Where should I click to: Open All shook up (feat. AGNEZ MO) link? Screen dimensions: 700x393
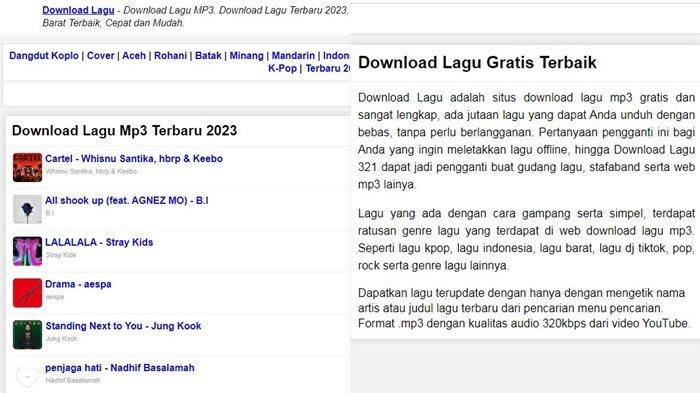pos(127,201)
